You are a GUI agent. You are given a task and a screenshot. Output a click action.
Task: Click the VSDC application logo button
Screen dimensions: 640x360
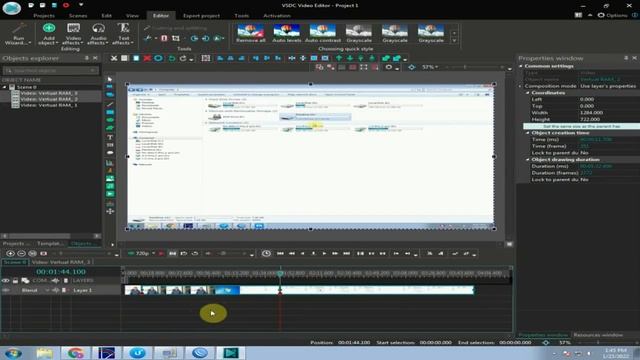(11, 8)
